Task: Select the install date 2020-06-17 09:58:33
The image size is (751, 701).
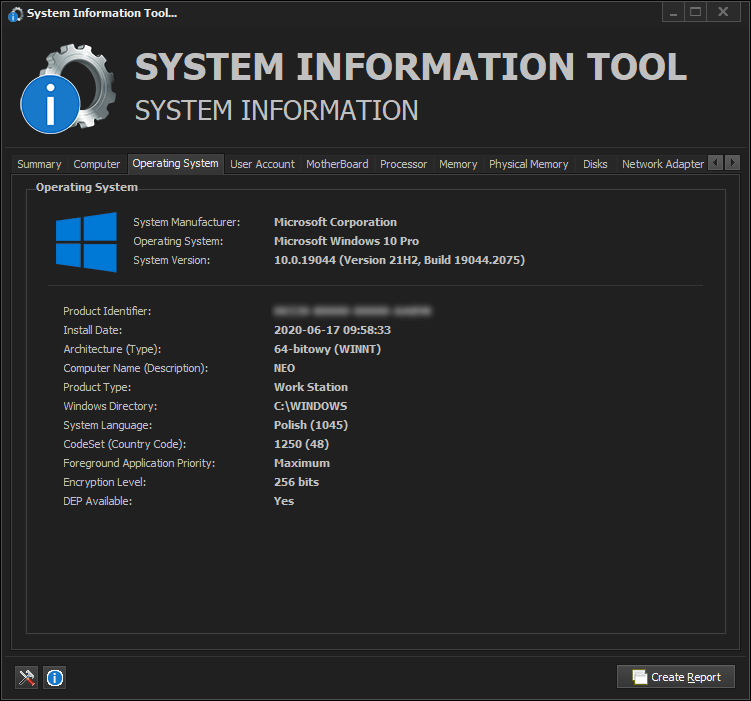Action: [332, 330]
